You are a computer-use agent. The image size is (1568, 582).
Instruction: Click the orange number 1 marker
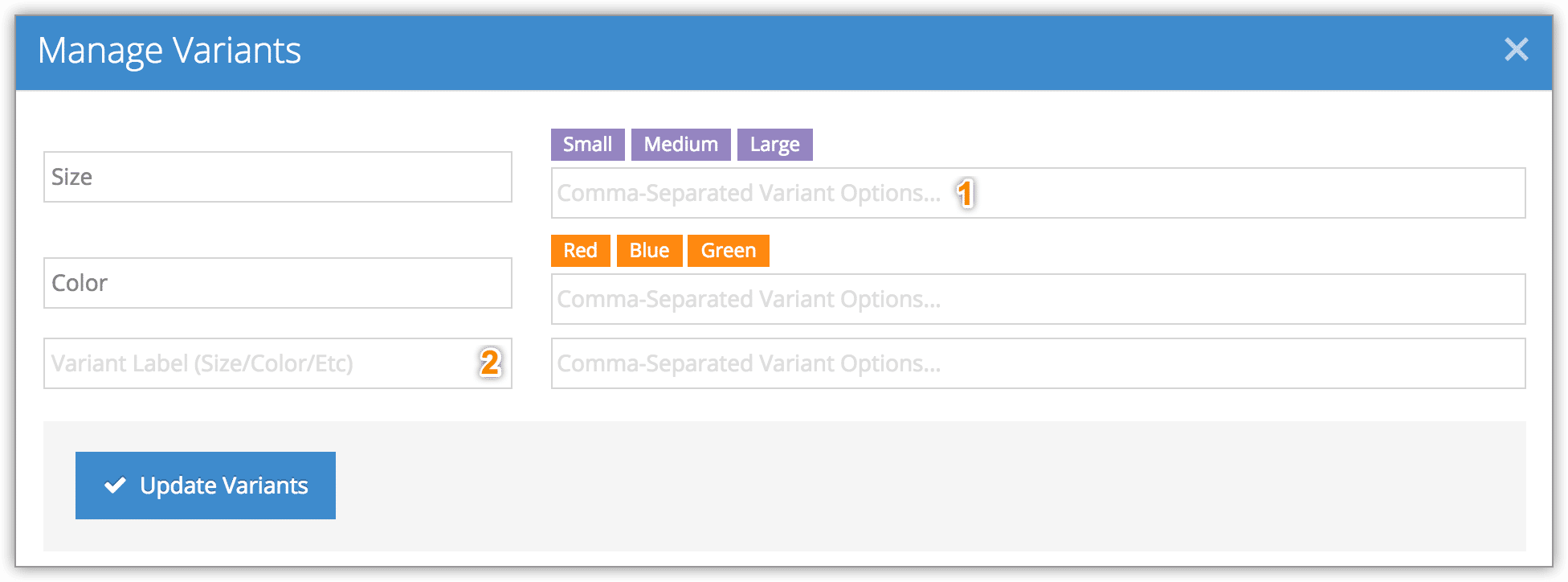(966, 194)
